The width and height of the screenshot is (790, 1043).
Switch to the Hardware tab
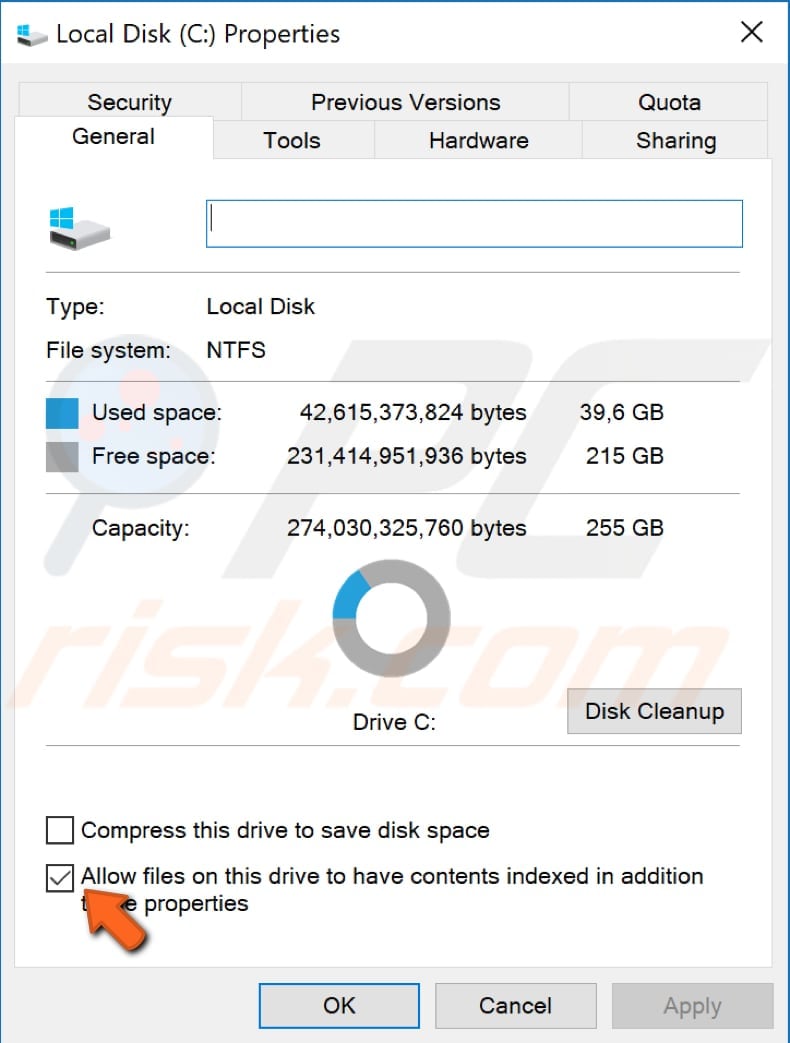[478, 140]
